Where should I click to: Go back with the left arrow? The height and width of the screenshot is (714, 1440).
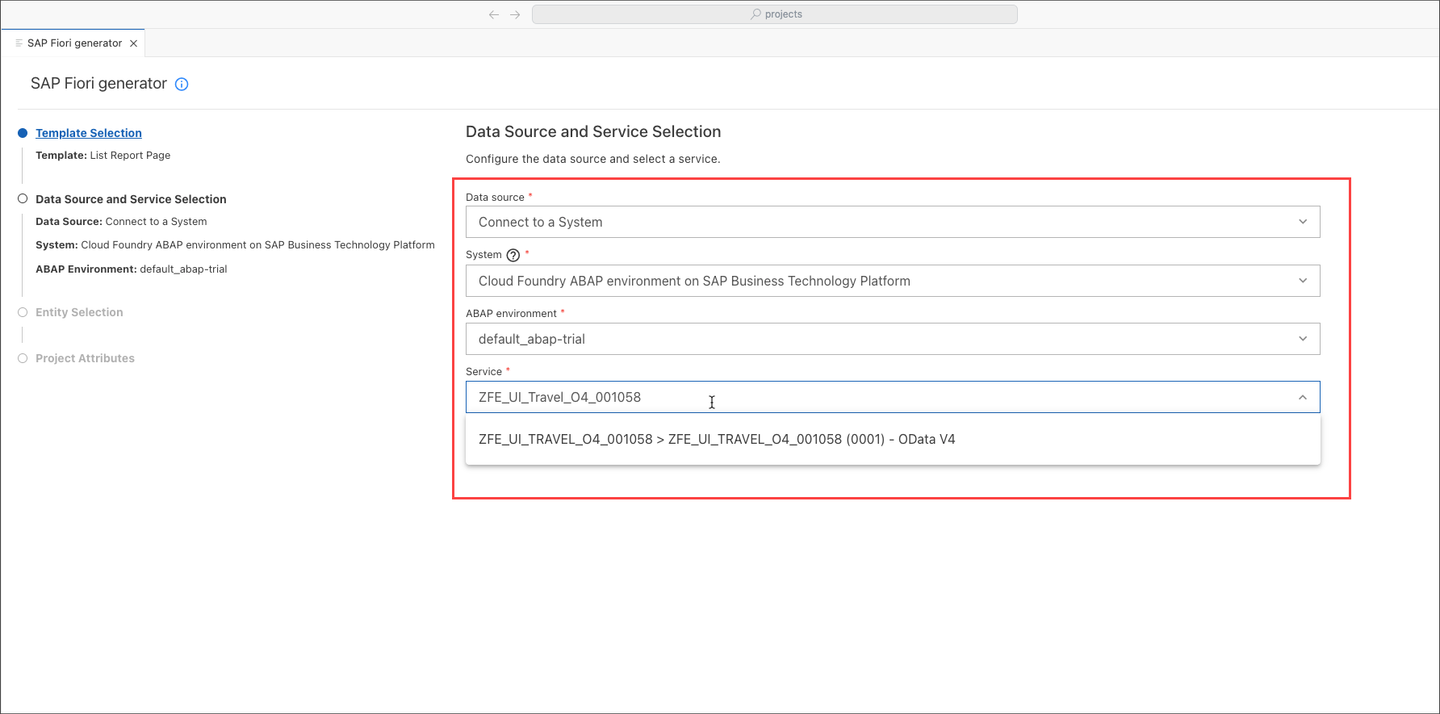coord(494,15)
